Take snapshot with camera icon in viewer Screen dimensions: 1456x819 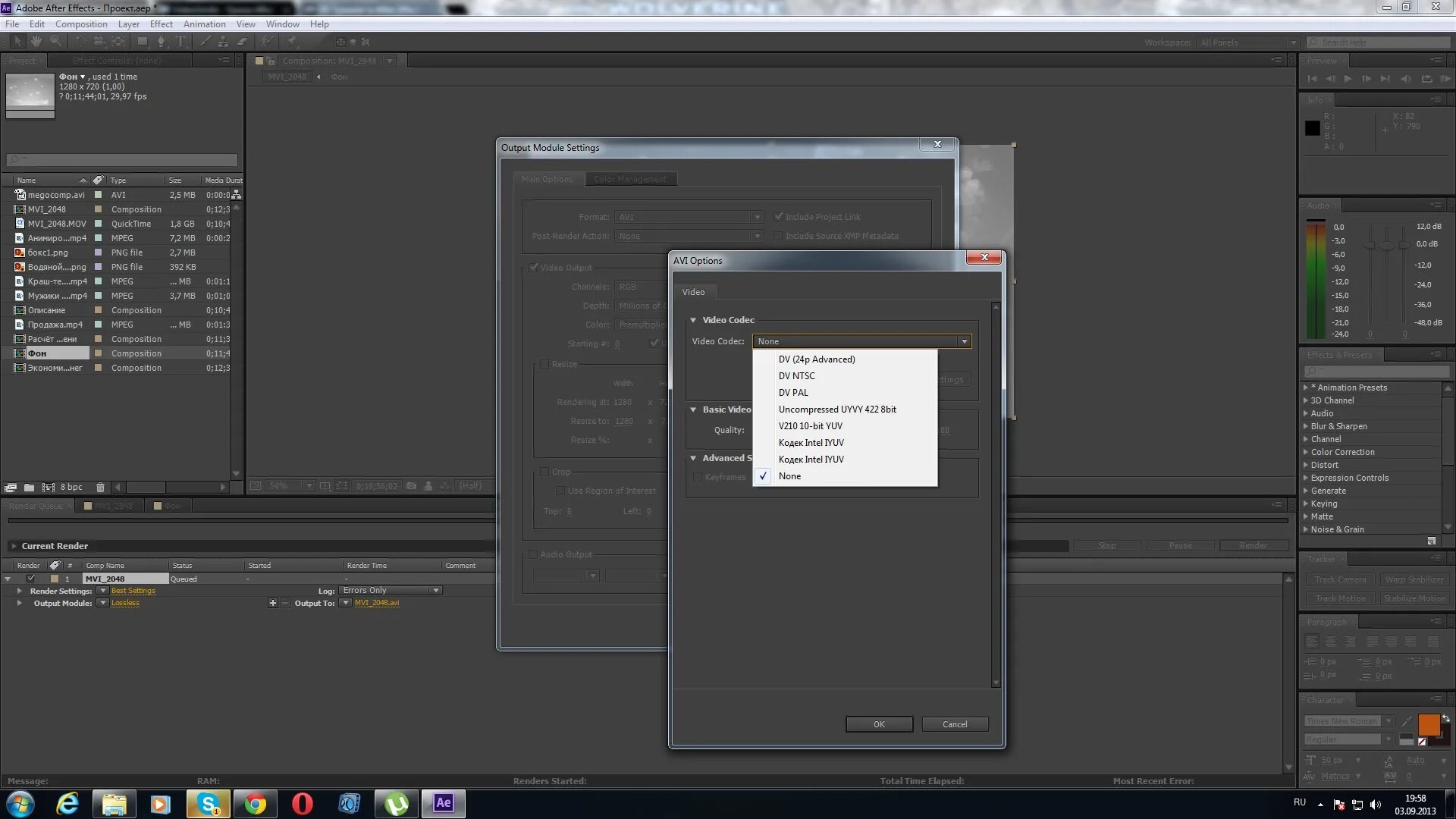(x=411, y=485)
